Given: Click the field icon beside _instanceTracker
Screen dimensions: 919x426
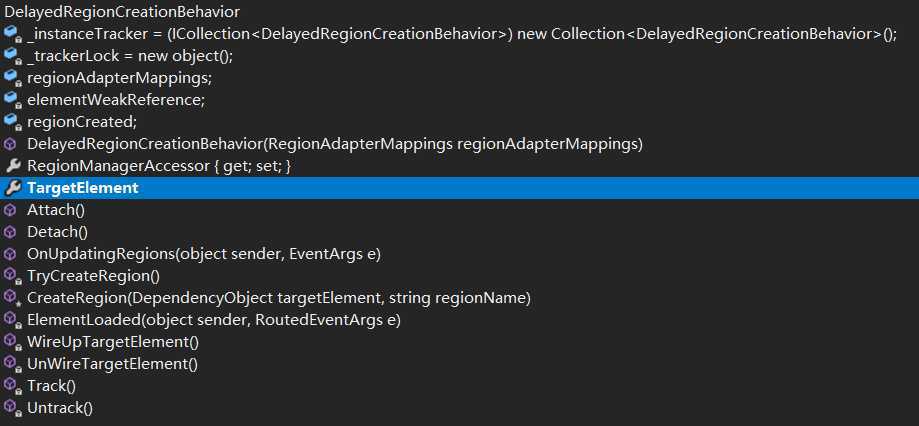Looking at the screenshot, I should click(x=12, y=34).
